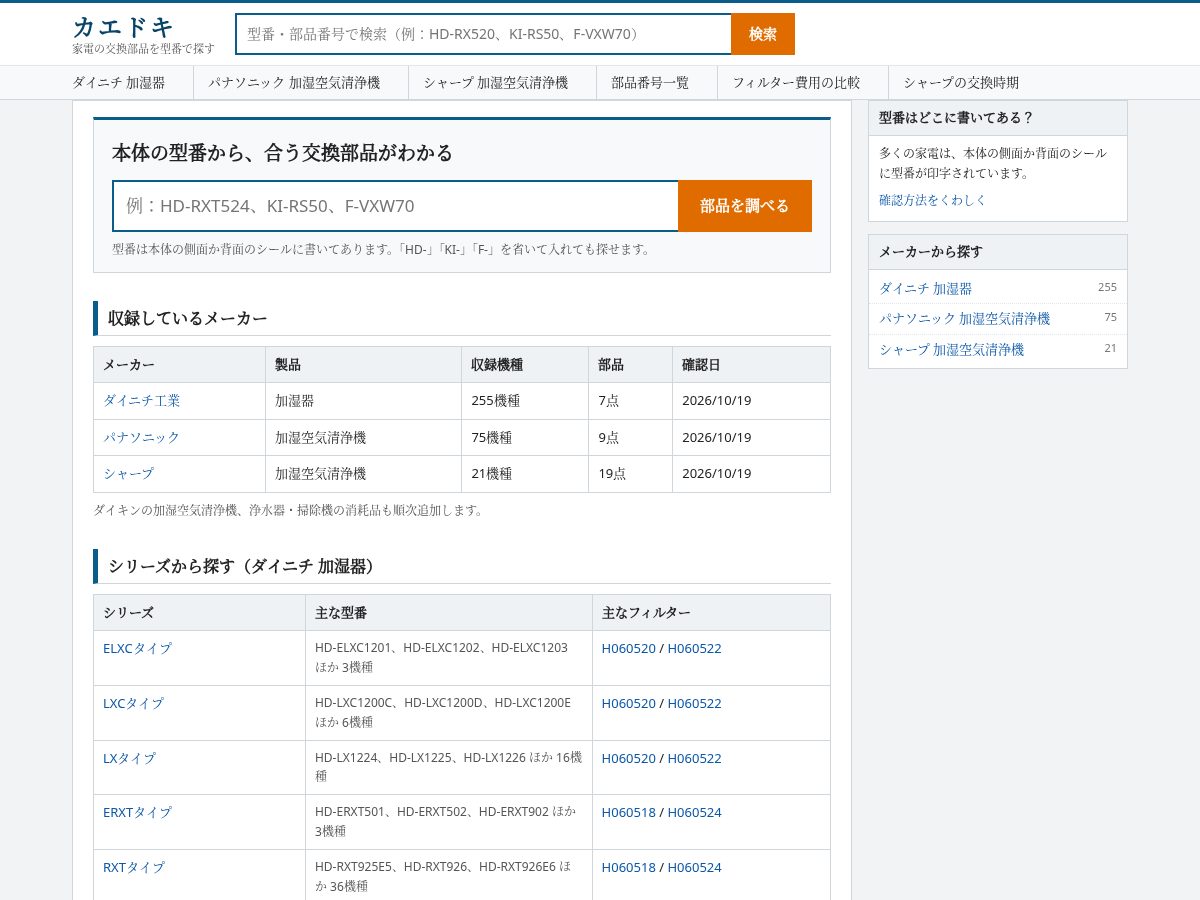1200x900 pixels.
Task: Click the sidebar count 255
Action: click(x=1107, y=287)
